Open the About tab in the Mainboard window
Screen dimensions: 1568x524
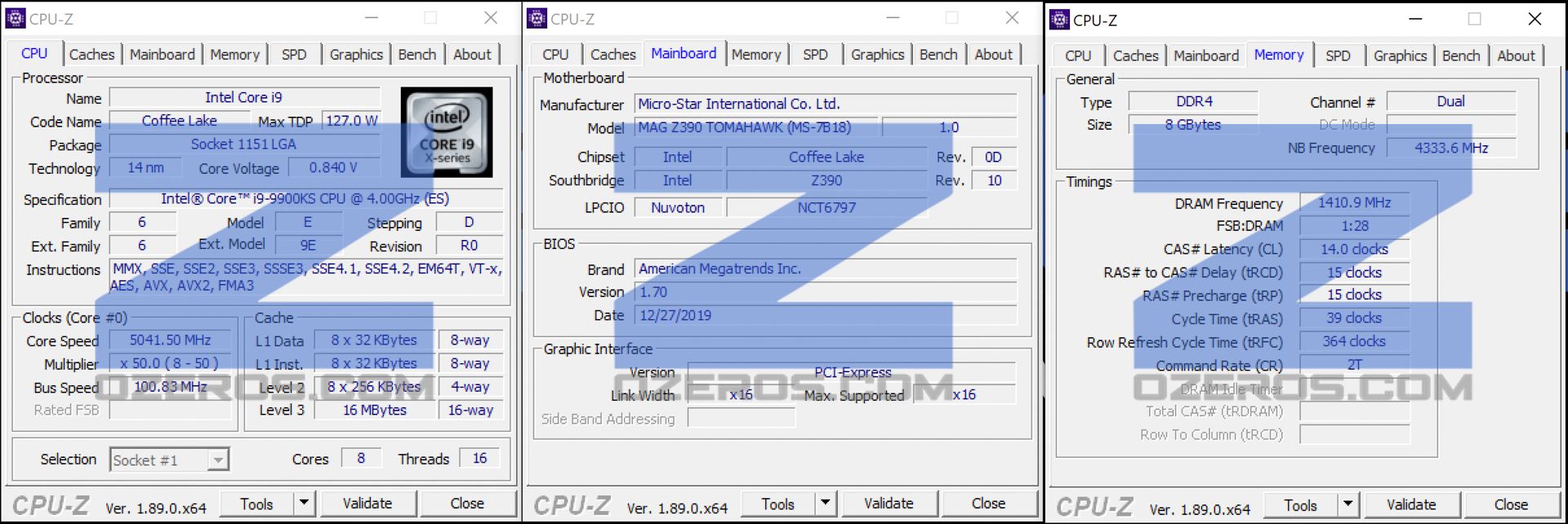tap(993, 55)
